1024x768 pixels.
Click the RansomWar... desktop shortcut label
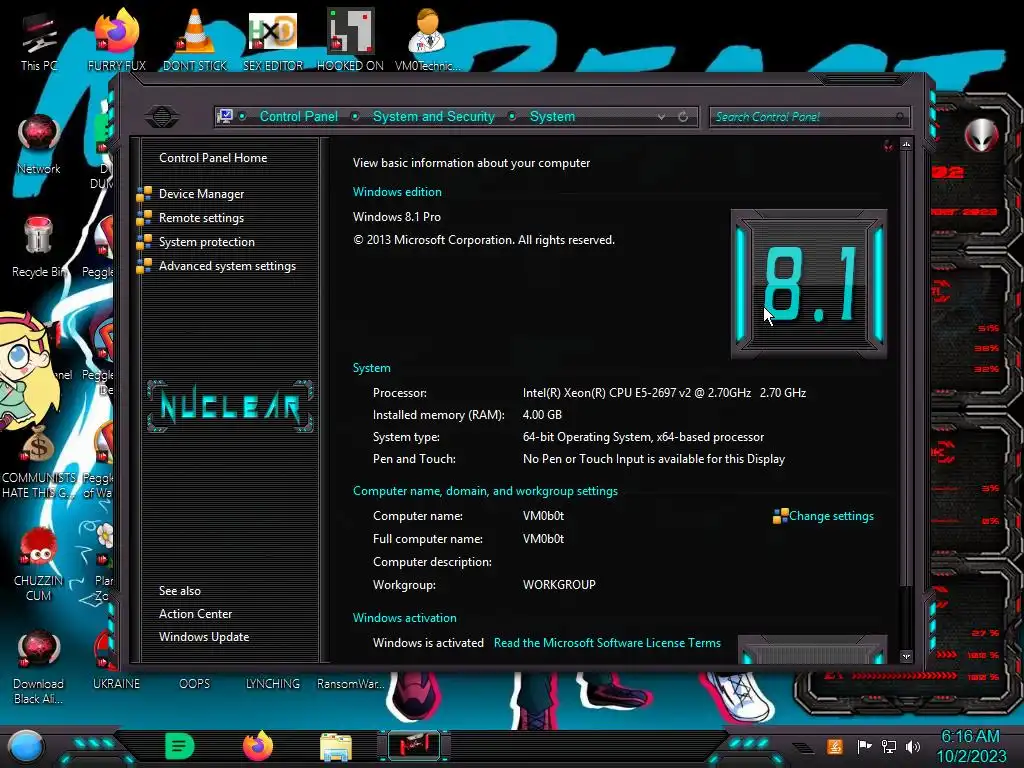coord(350,683)
